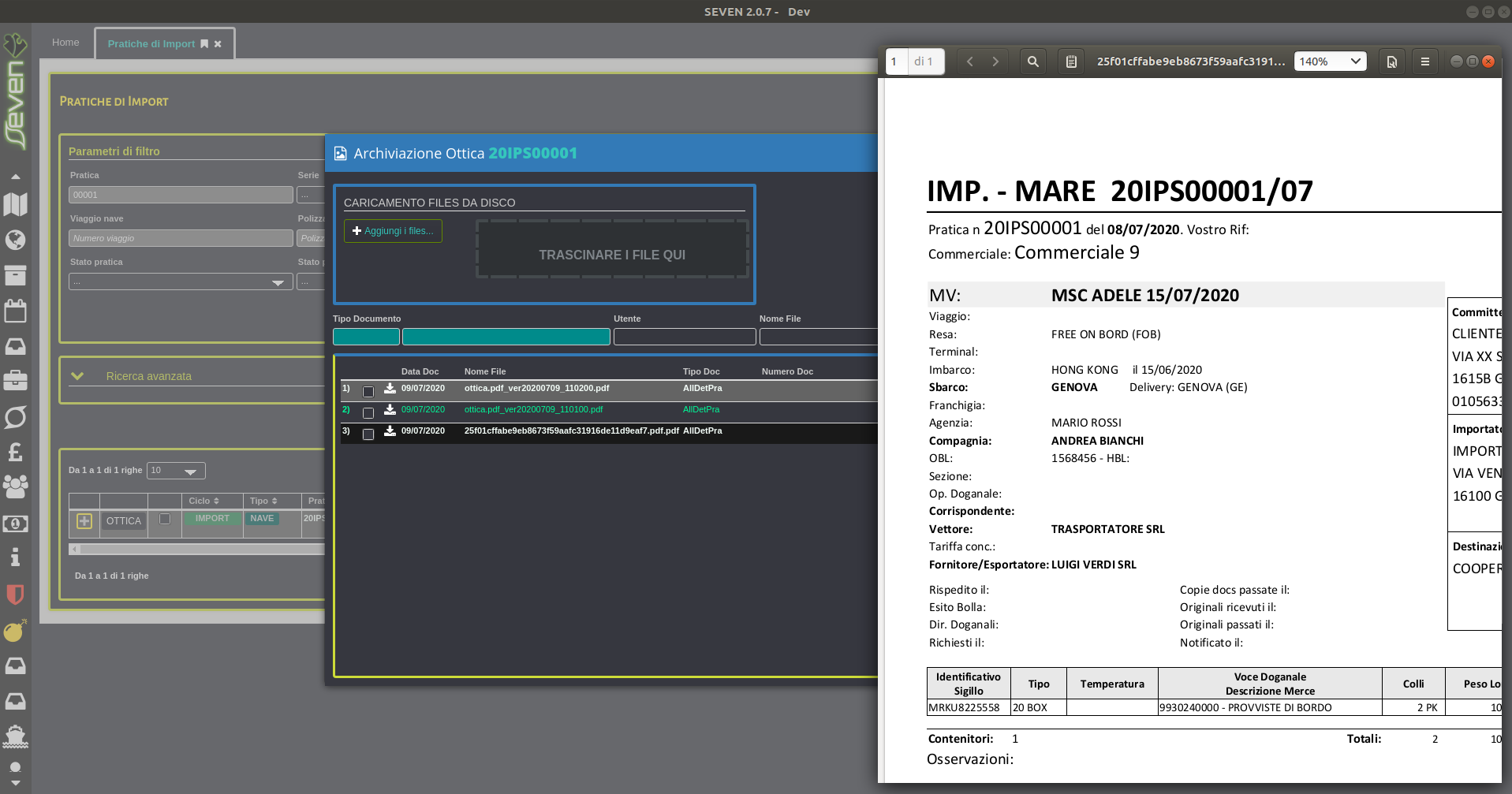Image resolution: width=1512 pixels, height=794 pixels.
Task: Open the pound currency icon in sidebar
Action: 15,452
